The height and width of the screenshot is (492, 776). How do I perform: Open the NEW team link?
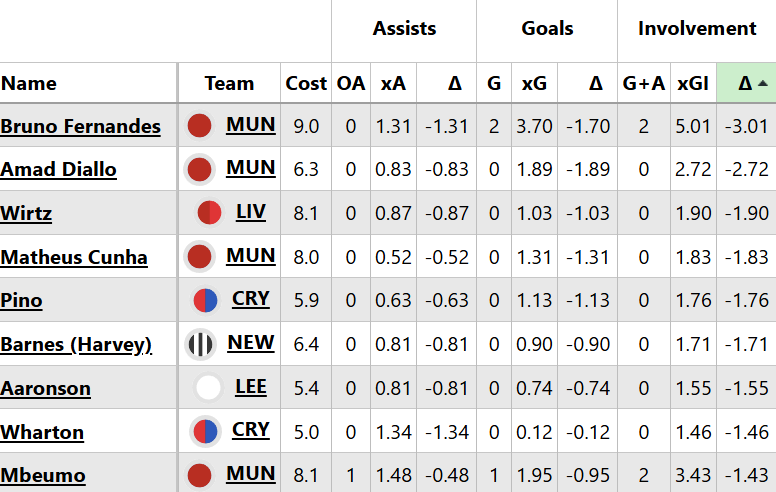(x=250, y=343)
